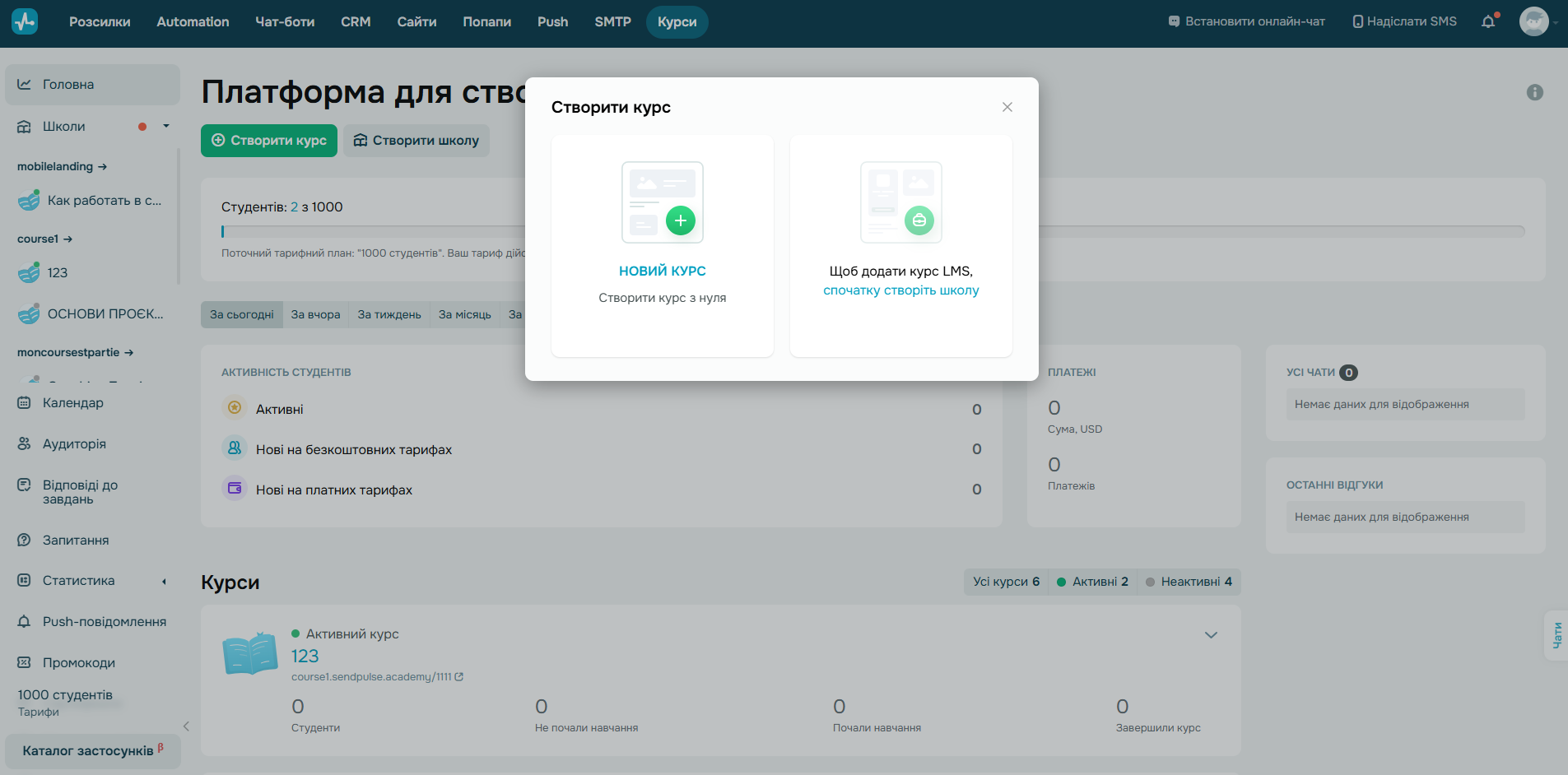Open the Чати side tab

1556,635
